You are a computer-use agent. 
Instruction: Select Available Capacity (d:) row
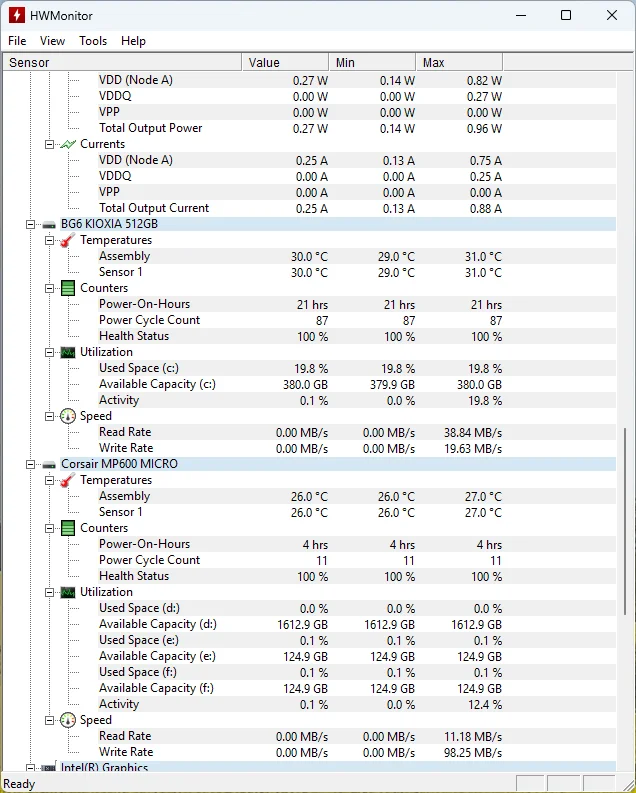(x=357, y=625)
